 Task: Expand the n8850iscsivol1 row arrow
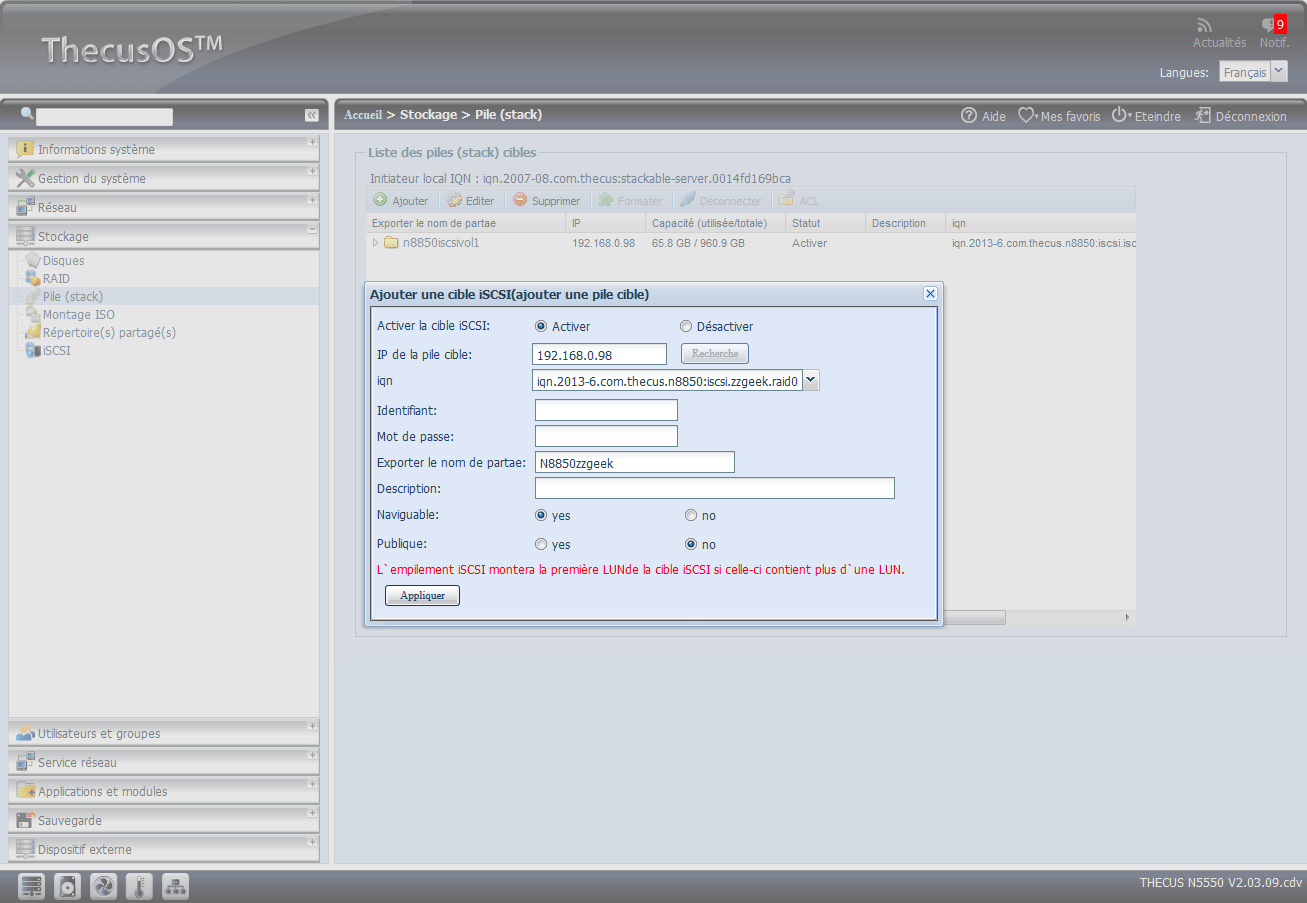pyautogui.click(x=376, y=243)
